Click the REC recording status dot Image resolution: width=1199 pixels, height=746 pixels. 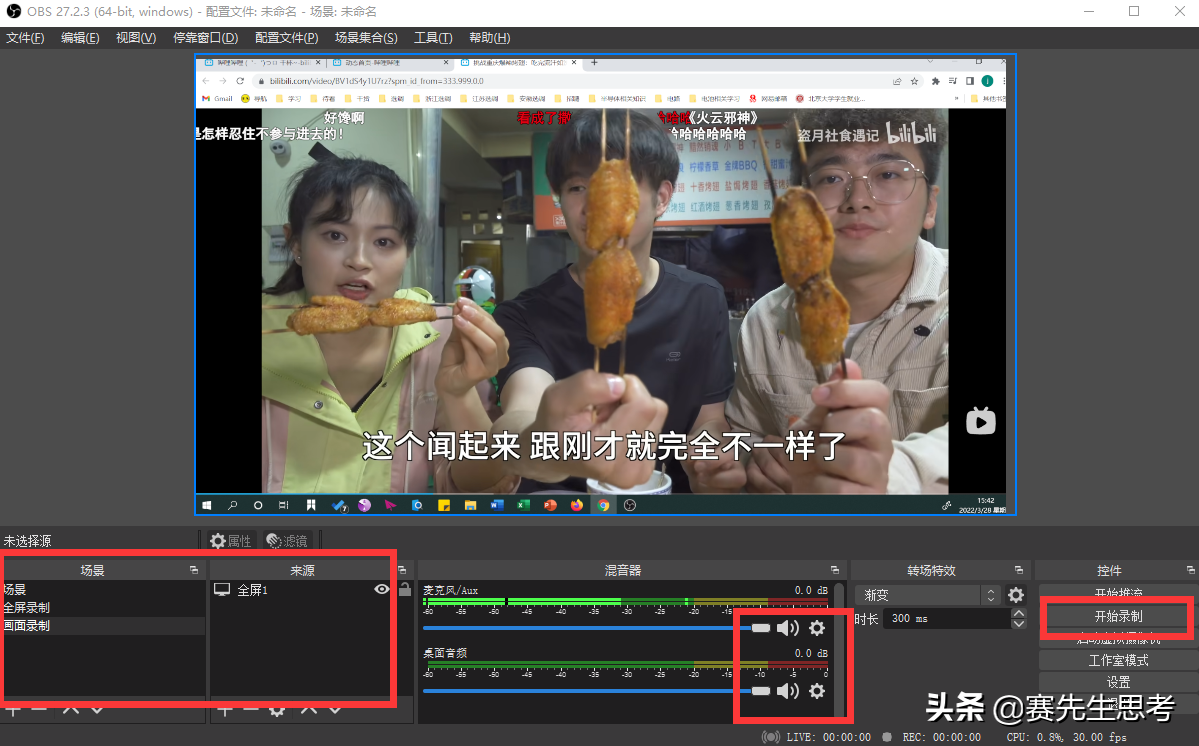click(x=887, y=737)
